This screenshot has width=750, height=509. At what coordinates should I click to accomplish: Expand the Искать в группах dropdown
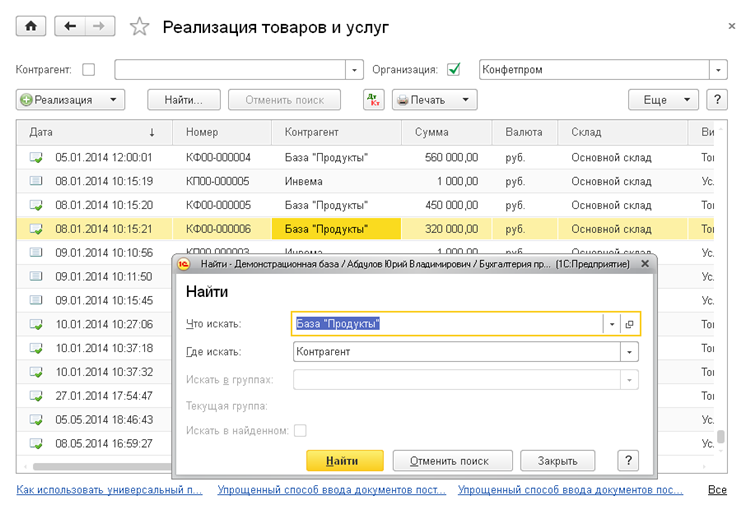(629, 380)
